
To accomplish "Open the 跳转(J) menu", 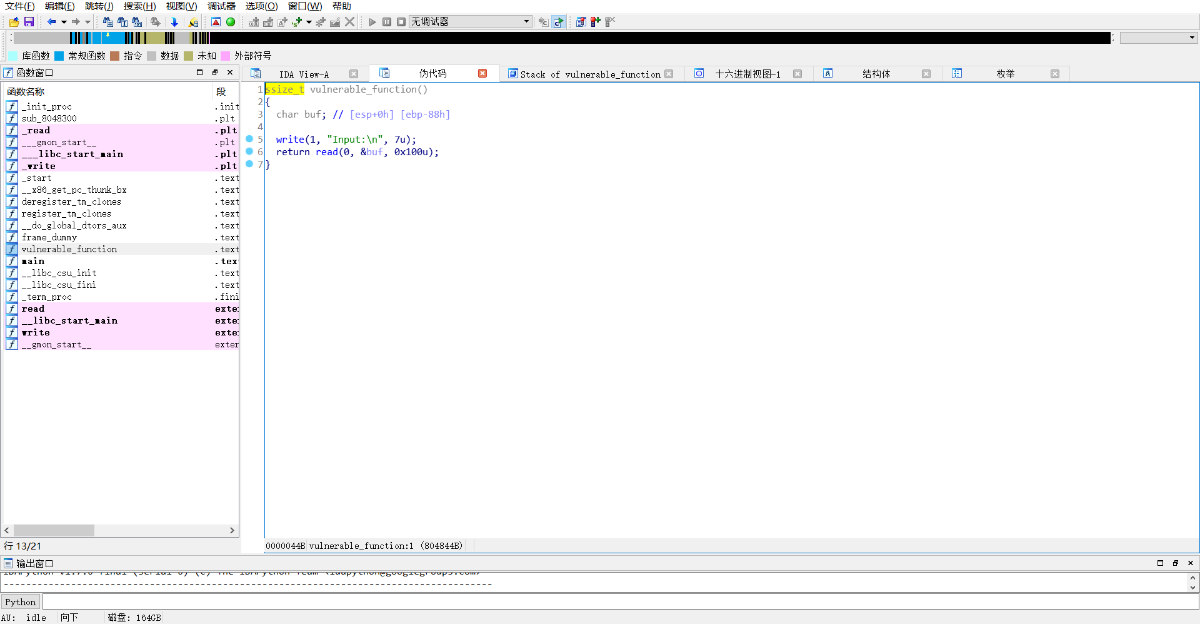I will pyautogui.click(x=99, y=6).
